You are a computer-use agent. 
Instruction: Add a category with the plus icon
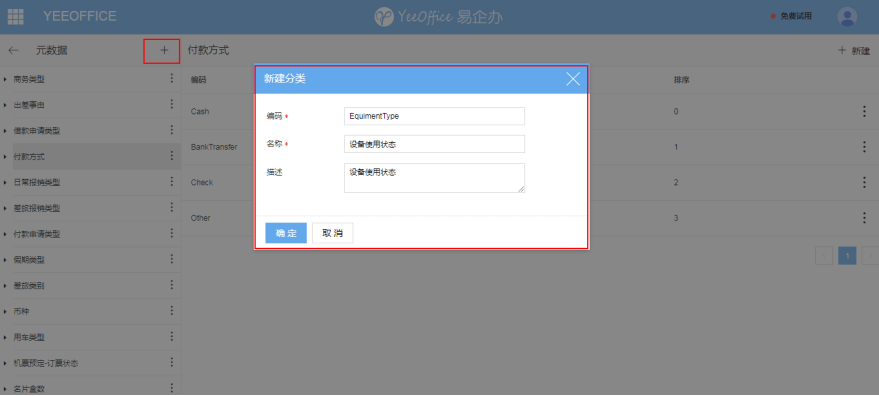click(x=164, y=50)
